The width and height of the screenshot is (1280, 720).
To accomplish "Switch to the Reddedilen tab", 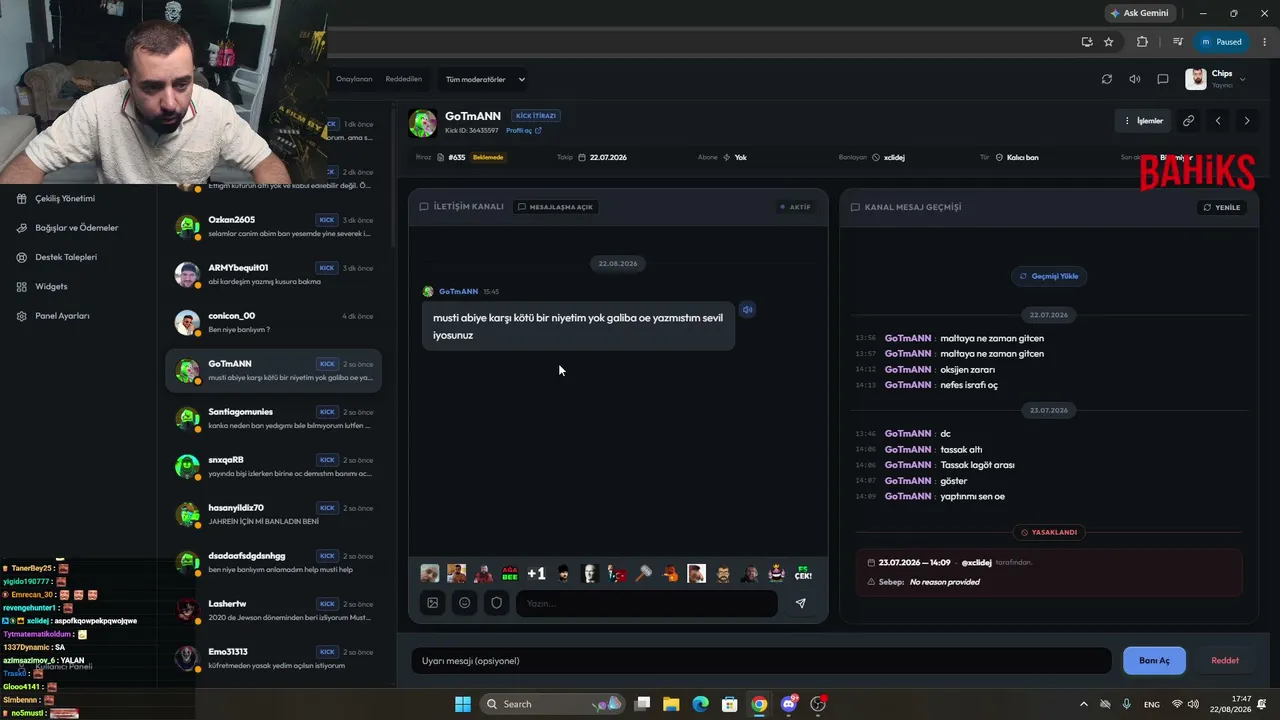I will click(x=404, y=79).
